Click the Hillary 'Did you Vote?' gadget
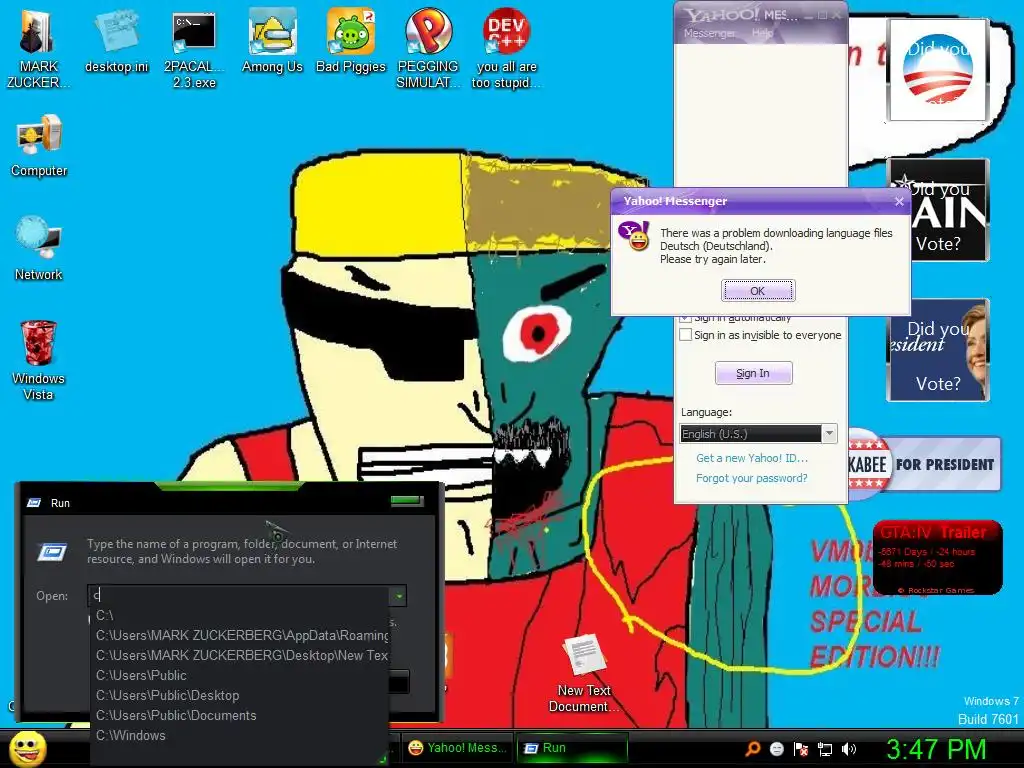Image resolution: width=1024 pixels, height=768 pixels. tap(938, 349)
